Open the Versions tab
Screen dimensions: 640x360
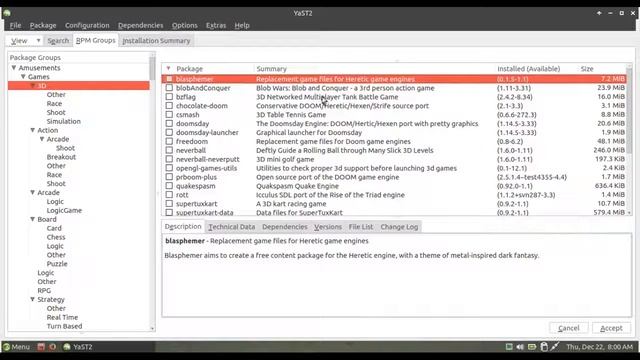click(x=328, y=227)
